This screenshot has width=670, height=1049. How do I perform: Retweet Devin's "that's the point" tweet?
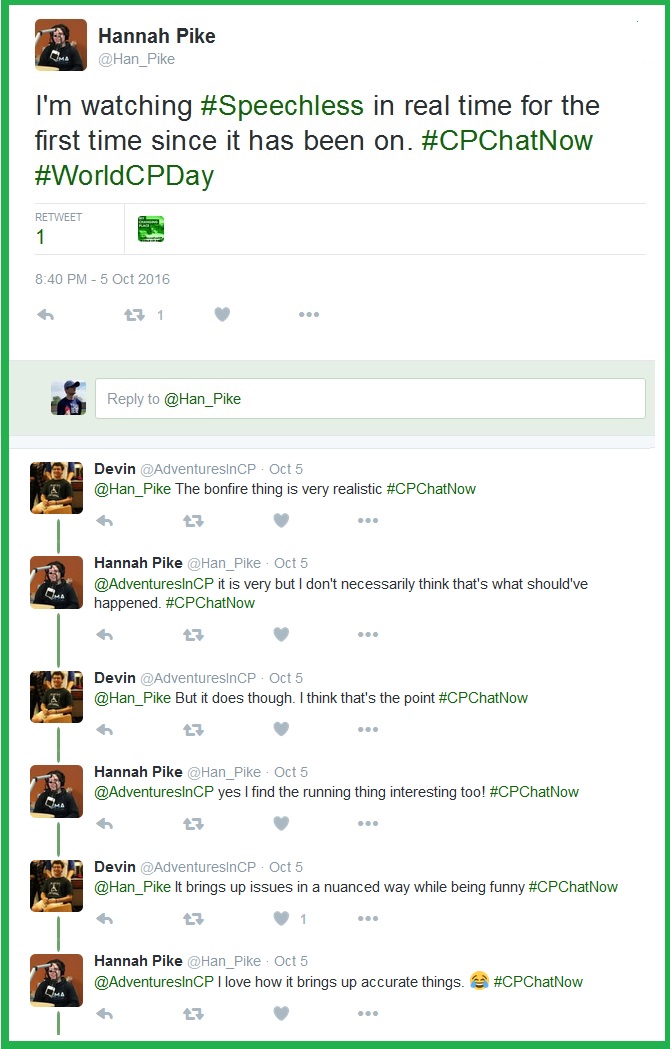click(192, 730)
